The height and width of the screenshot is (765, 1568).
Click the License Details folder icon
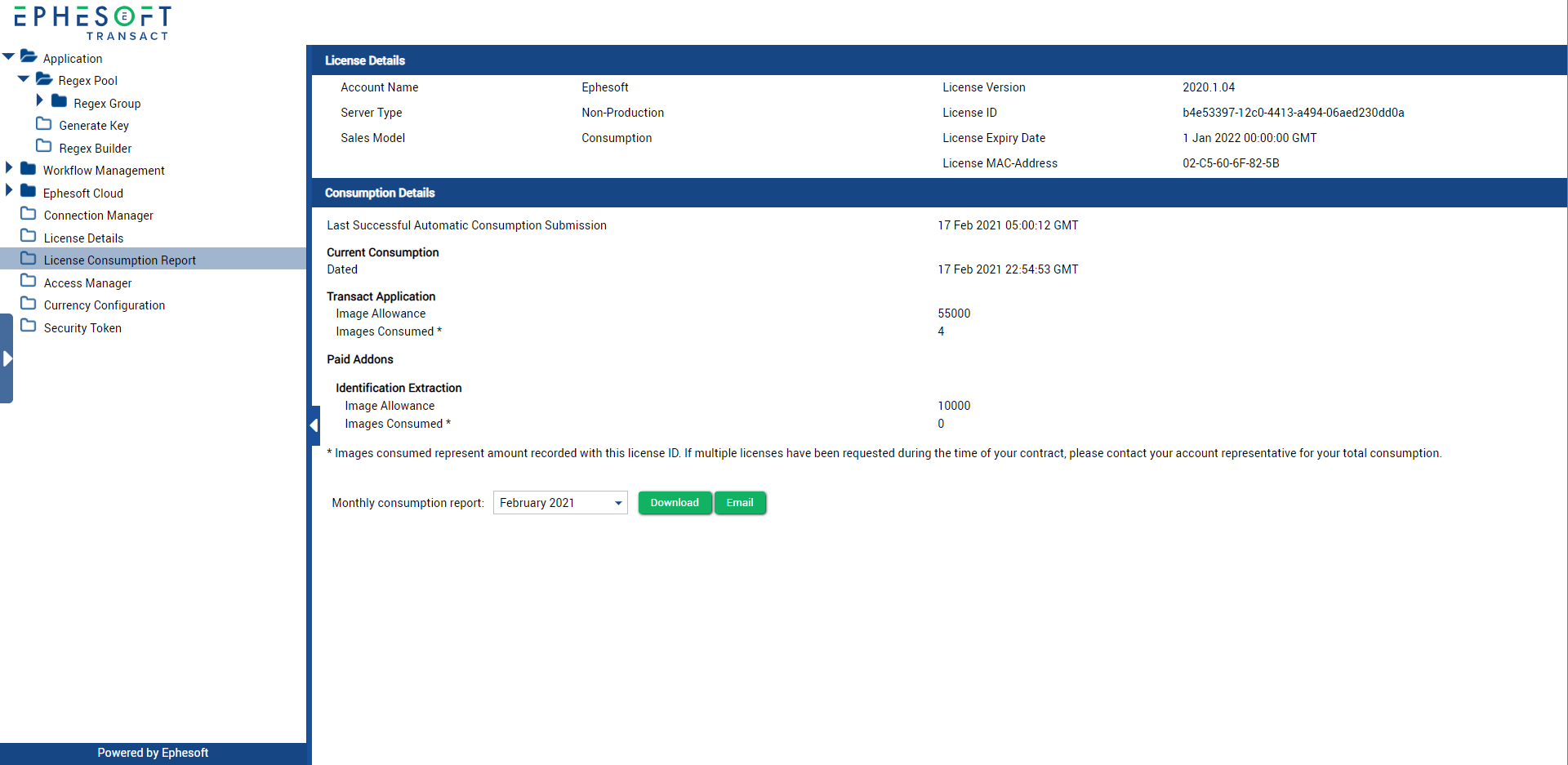coord(29,236)
